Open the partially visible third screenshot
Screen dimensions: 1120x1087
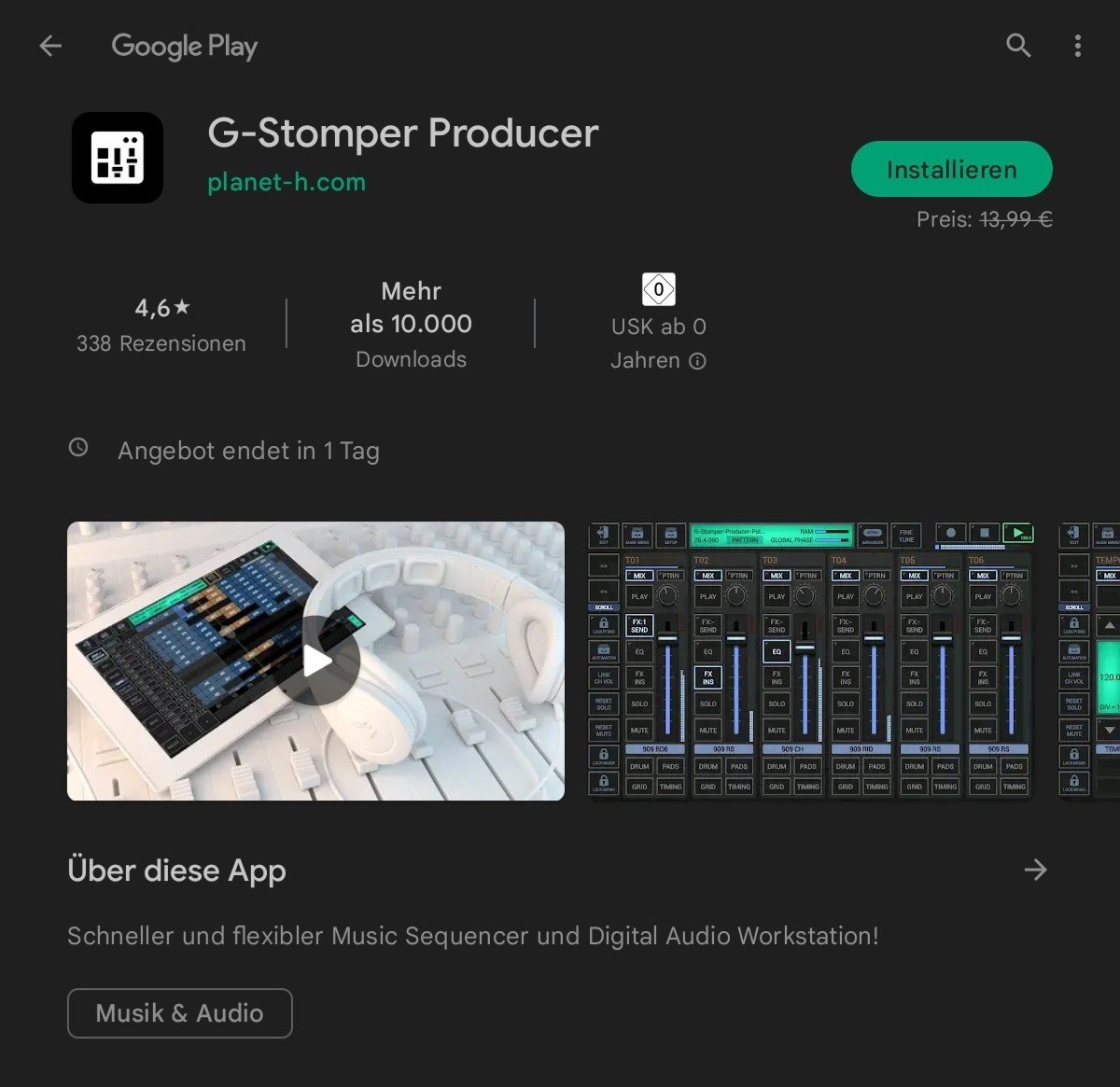click(x=1090, y=661)
